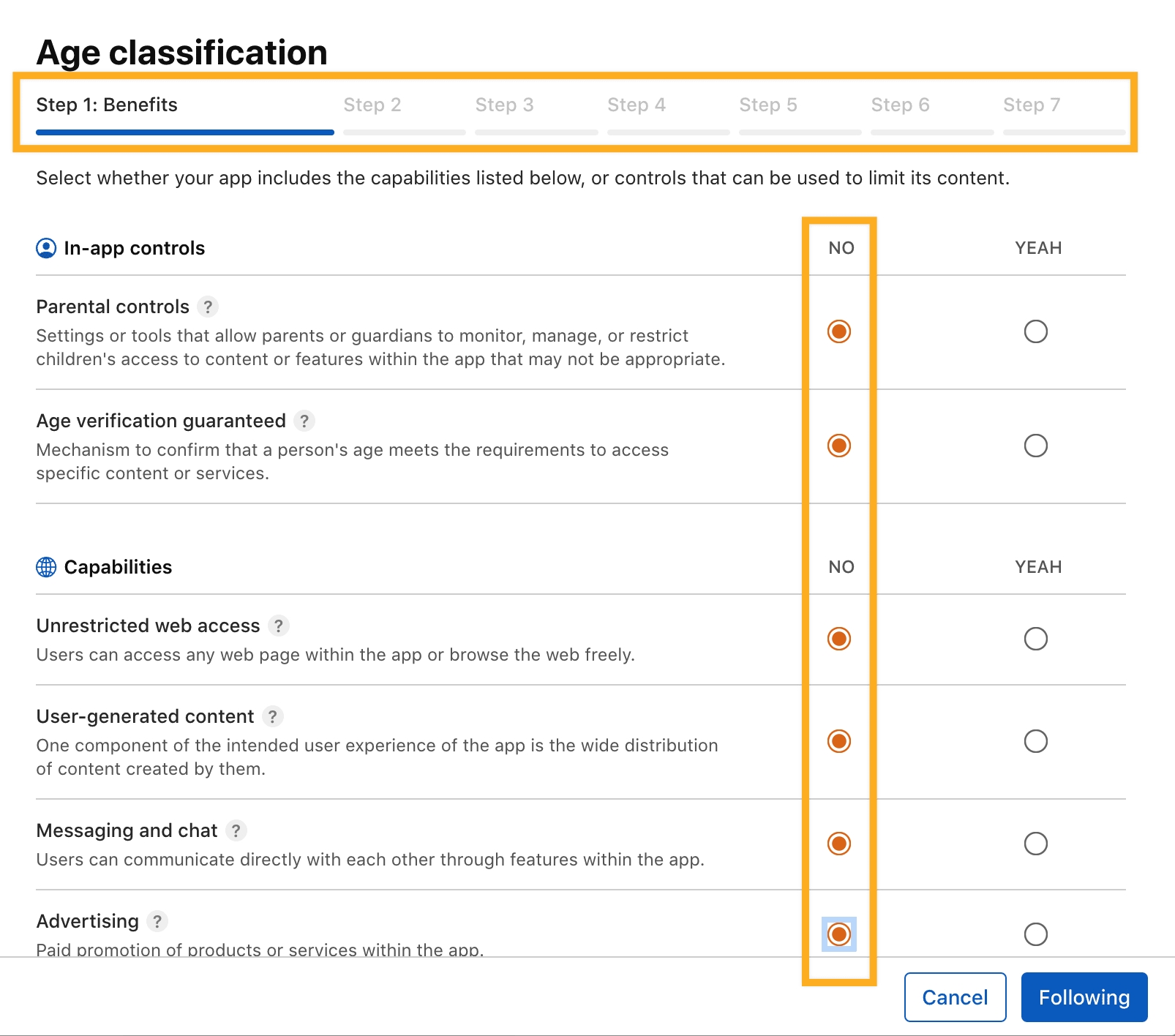1175x1036 pixels.
Task: Click the Messaging and chat label
Action: pos(127,830)
